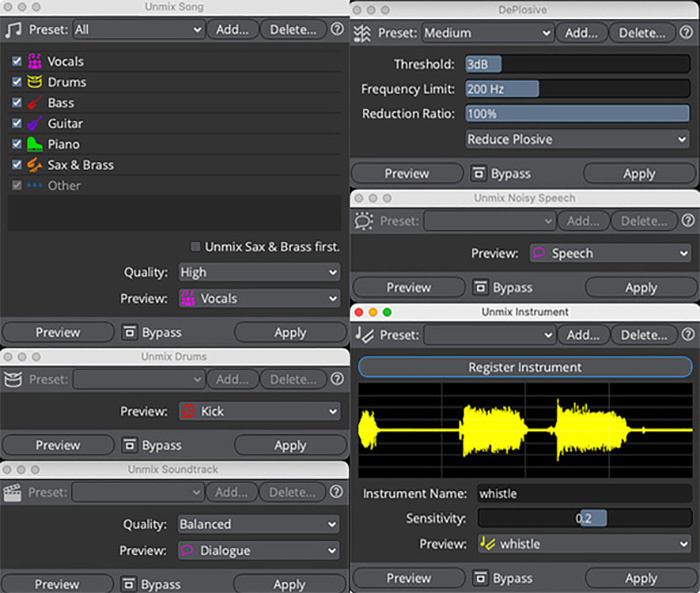This screenshot has width=700, height=593.
Task: Click the Unmix Song music note icon
Action: point(13,30)
